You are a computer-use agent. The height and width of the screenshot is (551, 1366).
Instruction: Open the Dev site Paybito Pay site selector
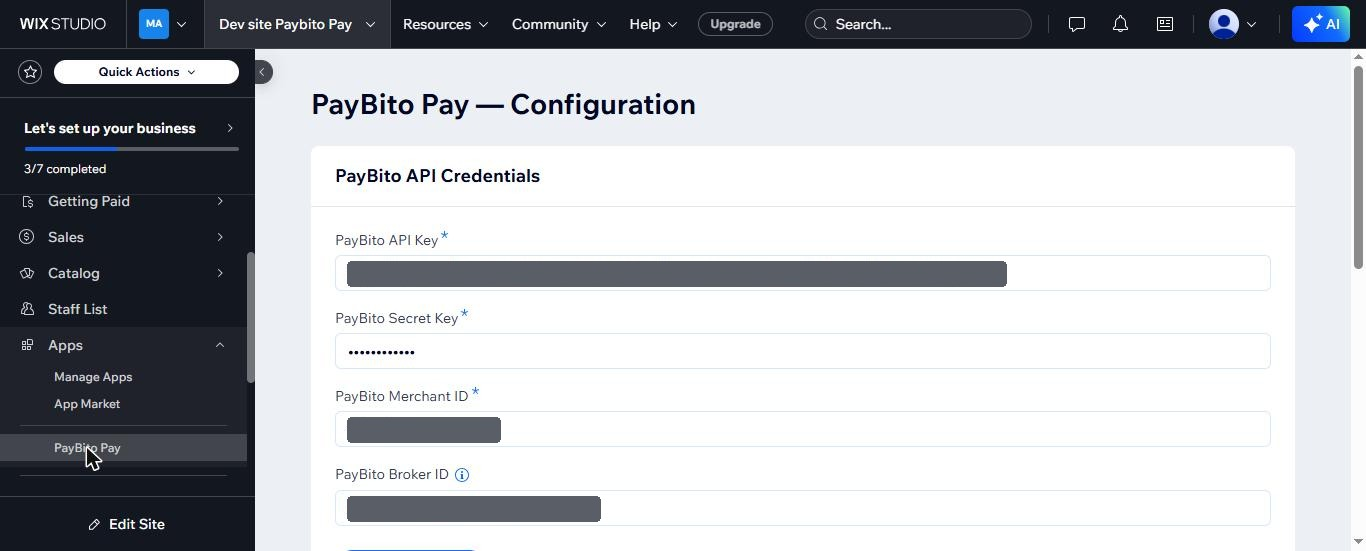[297, 24]
